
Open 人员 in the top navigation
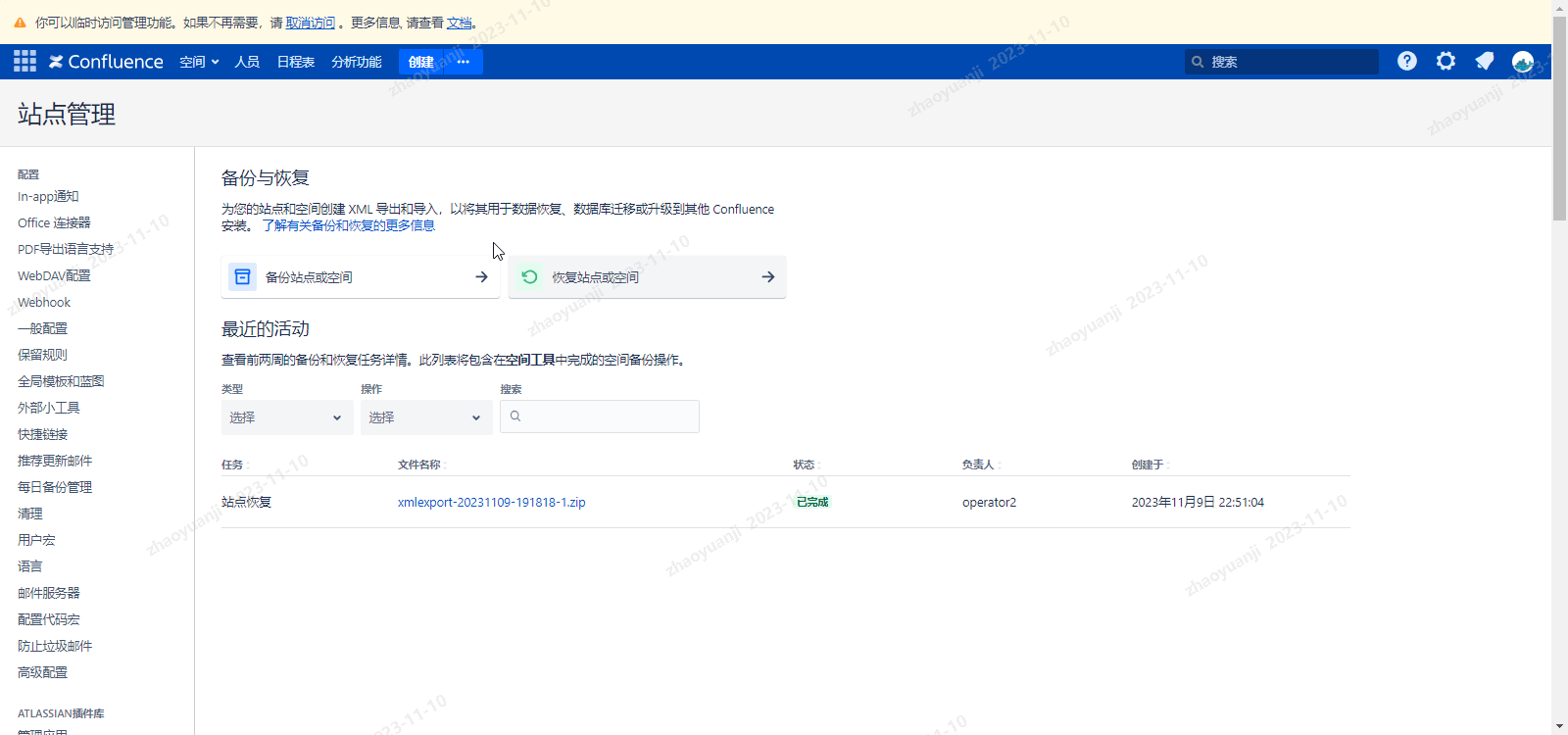(247, 62)
